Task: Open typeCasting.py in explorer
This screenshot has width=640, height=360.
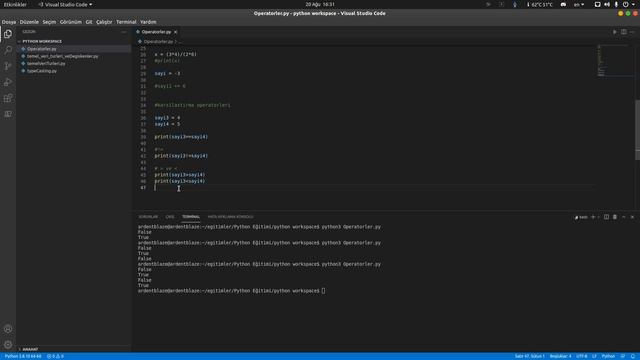Action: (73, 71)
